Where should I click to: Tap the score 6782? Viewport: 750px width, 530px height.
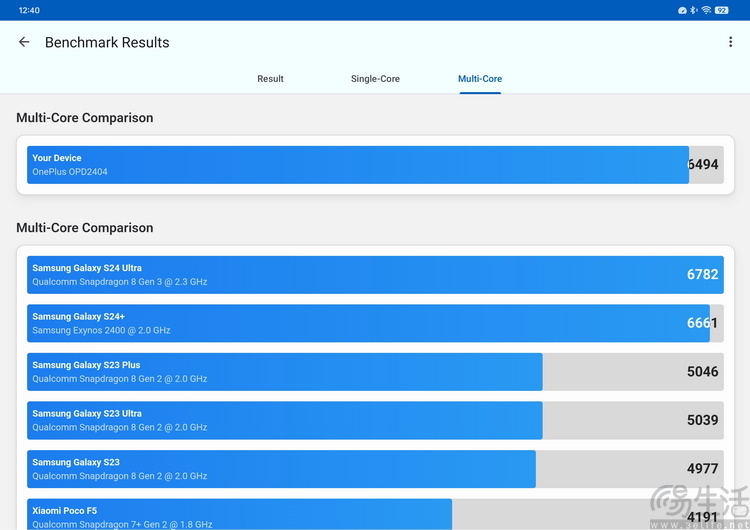pyautogui.click(x=703, y=274)
